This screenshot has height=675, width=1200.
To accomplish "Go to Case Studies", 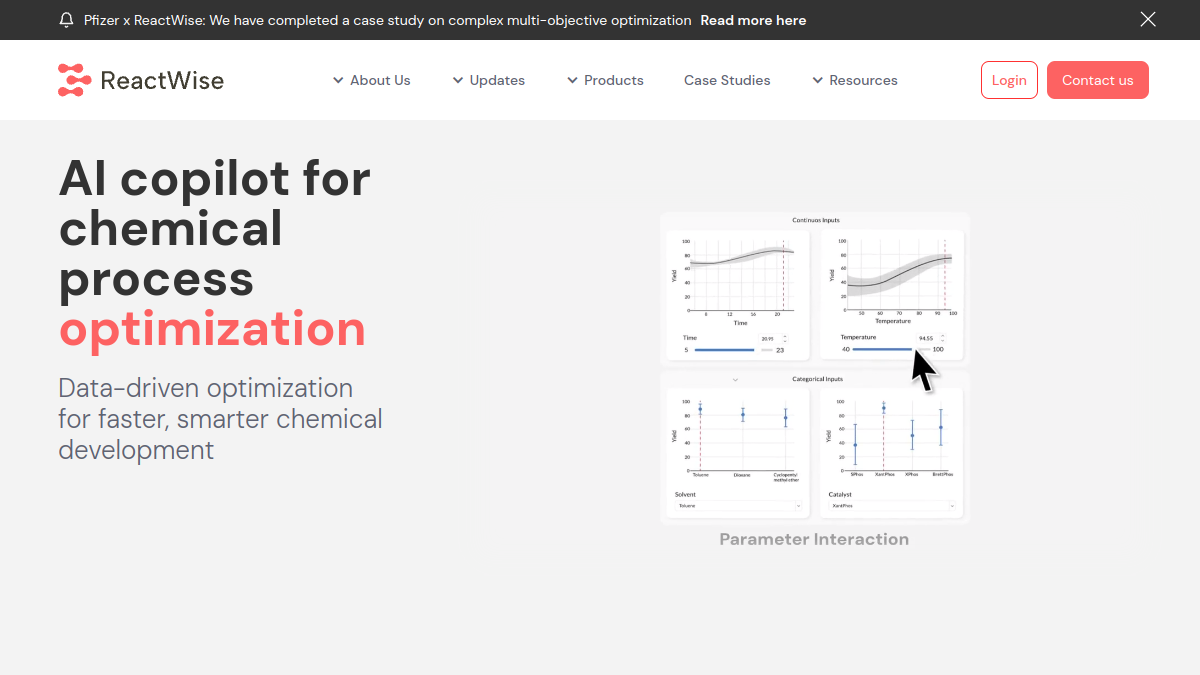I will point(727,80).
